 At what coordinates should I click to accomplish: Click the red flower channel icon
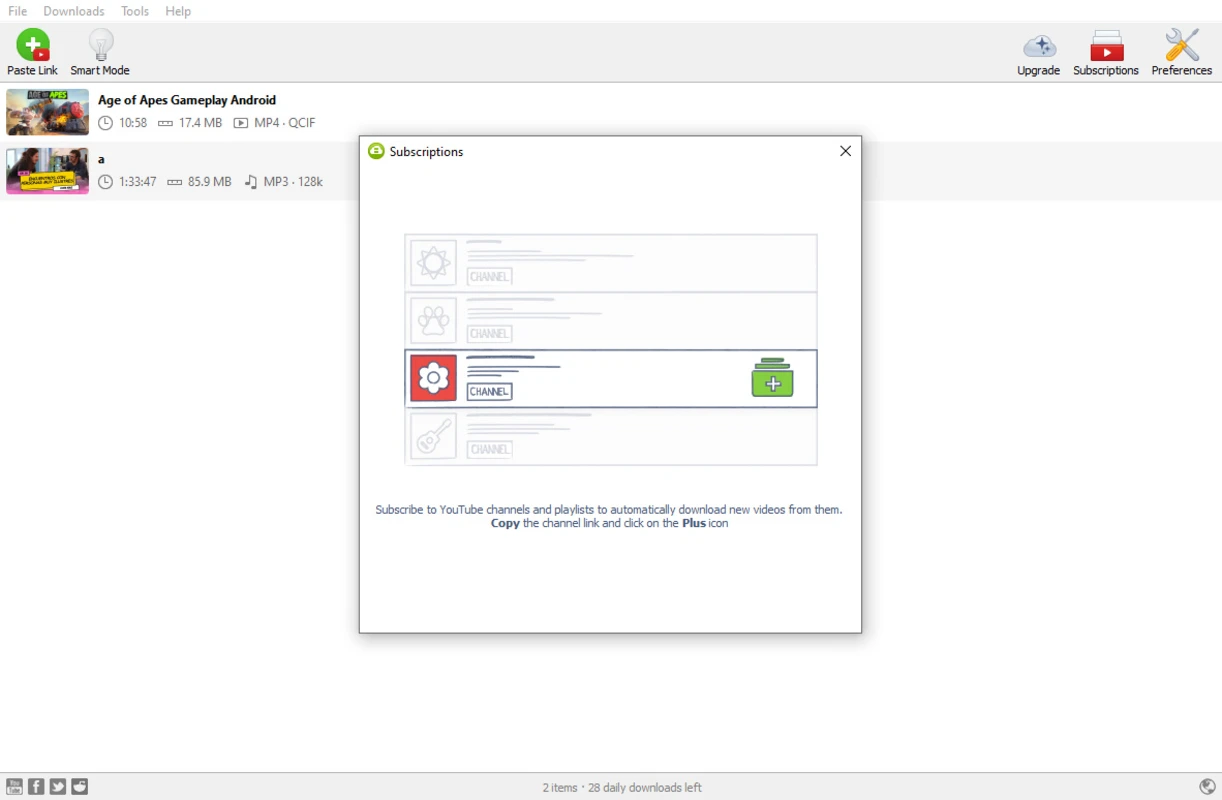(433, 378)
